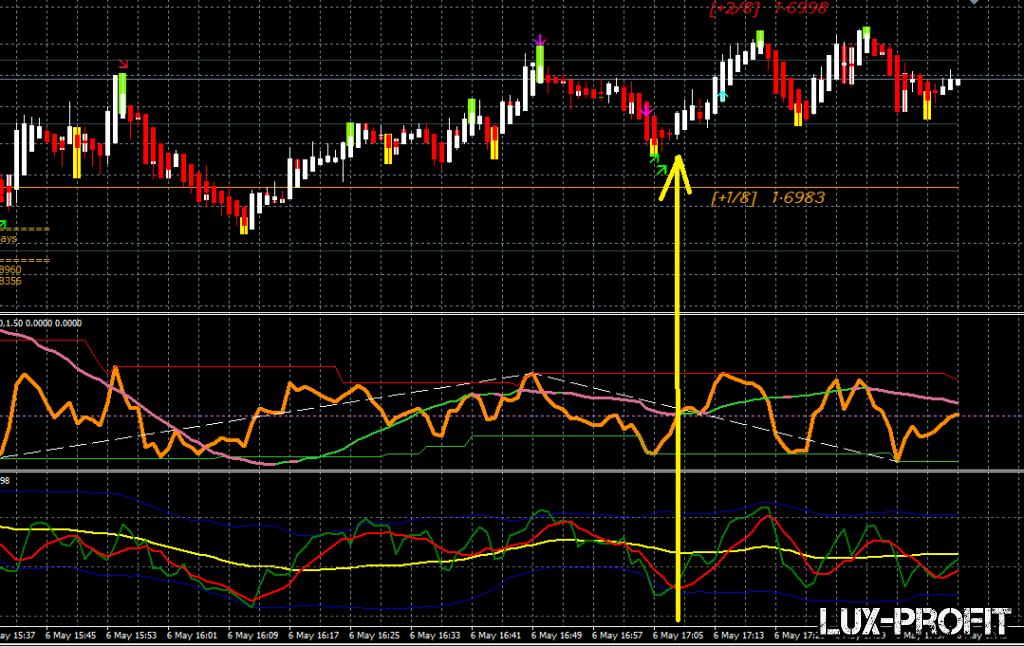Click the magenta arrow above the 17:05 dip

(646, 108)
